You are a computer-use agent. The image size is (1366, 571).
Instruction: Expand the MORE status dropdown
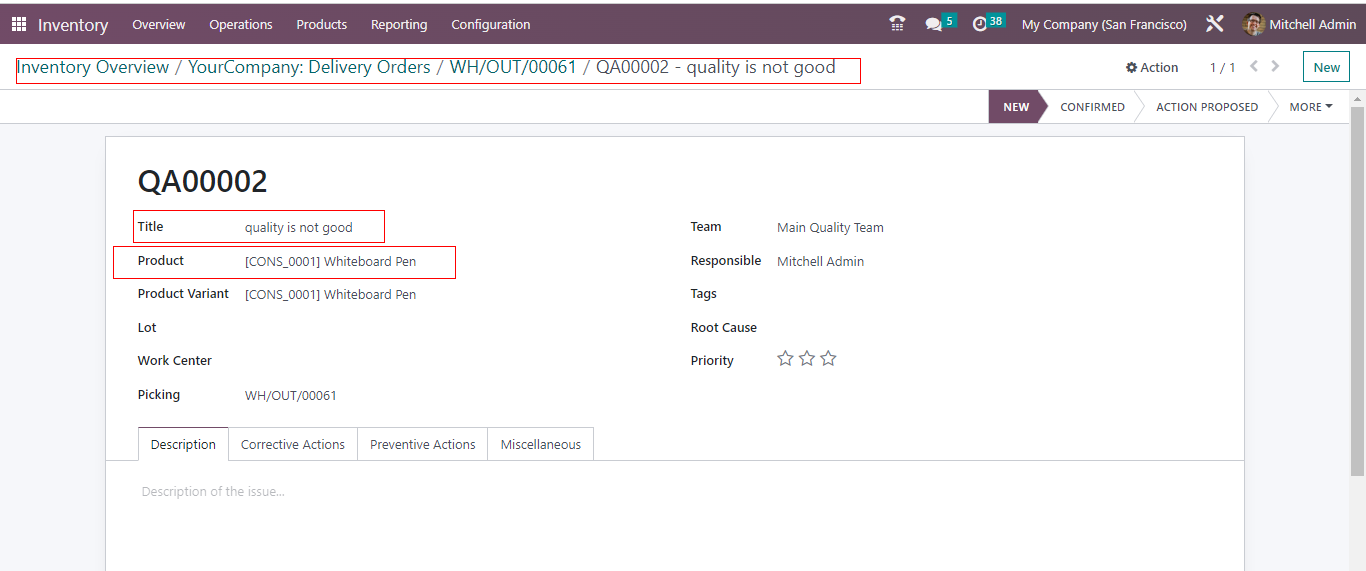click(1310, 107)
